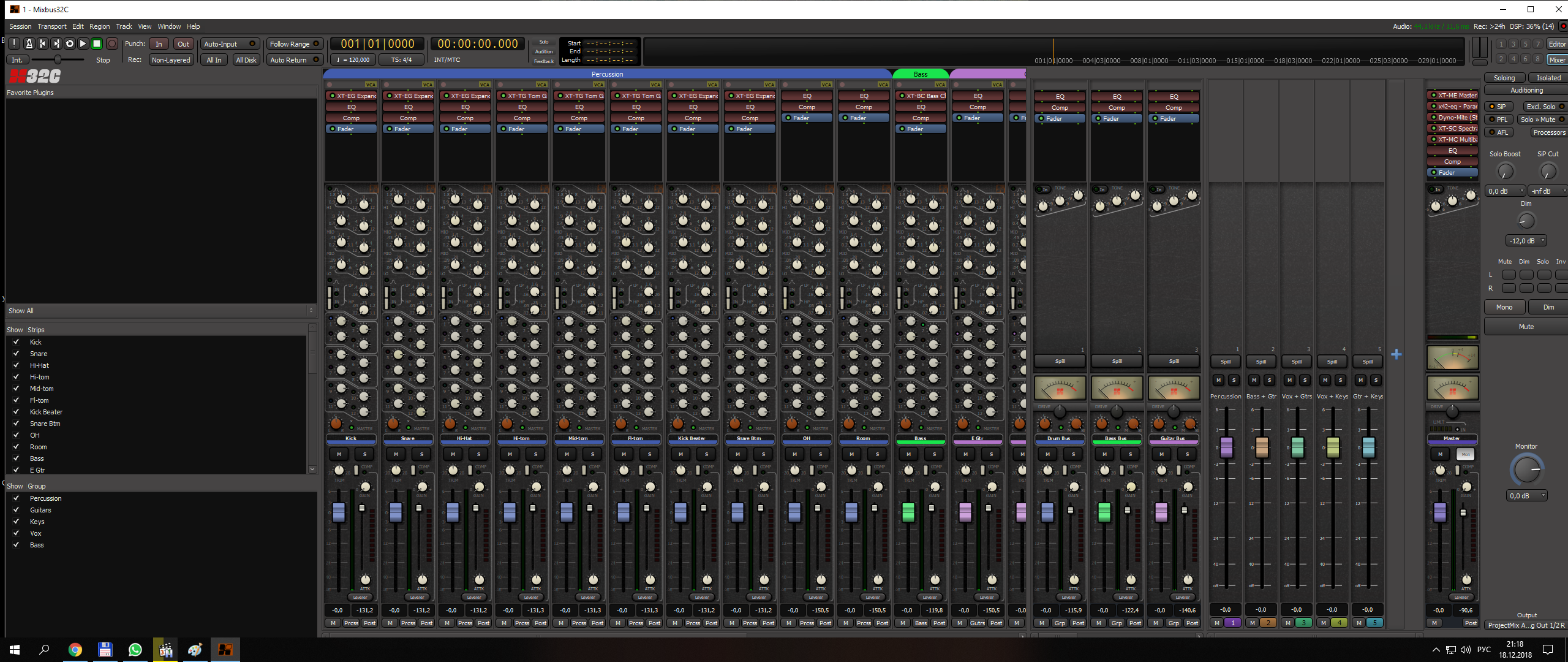1568x662 pixels.
Task: Open the Session menu
Action: pyautogui.click(x=20, y=26)
